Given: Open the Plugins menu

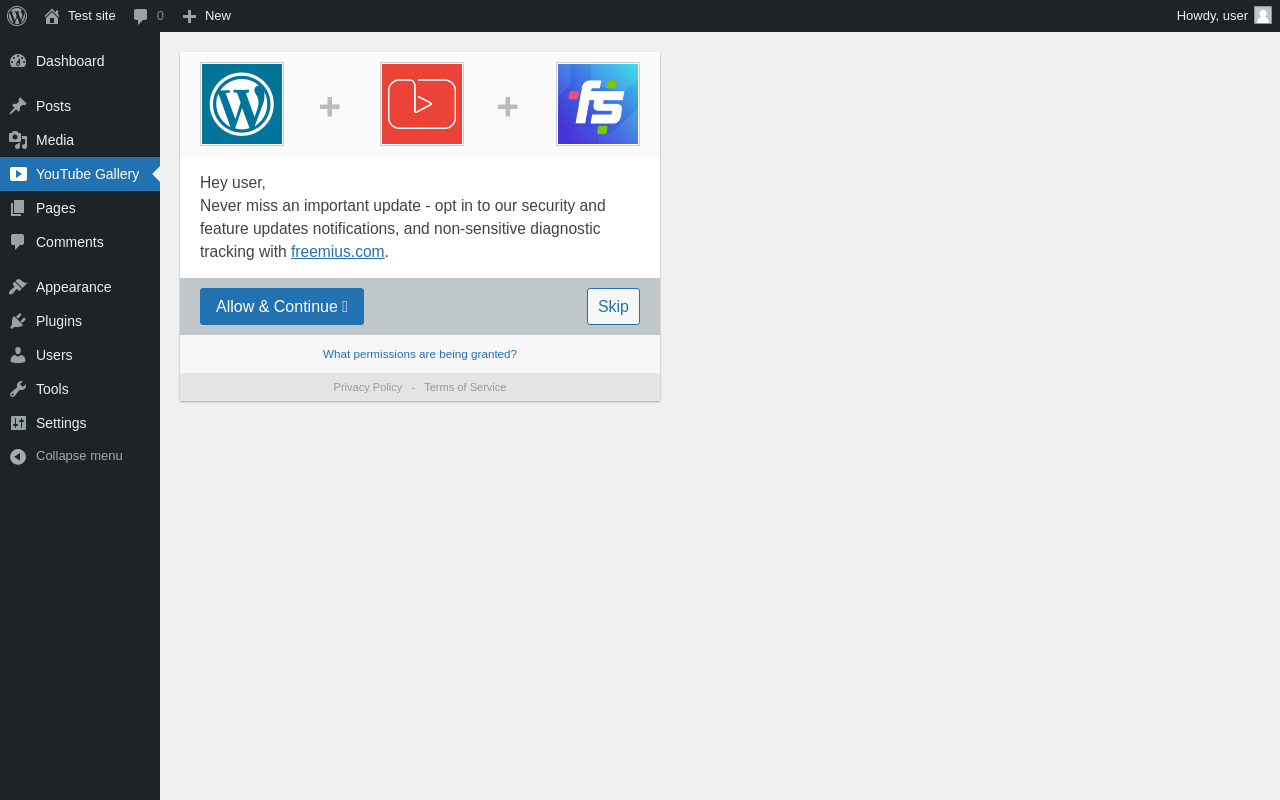Looking at the screenshot, I should pos(80,321).
